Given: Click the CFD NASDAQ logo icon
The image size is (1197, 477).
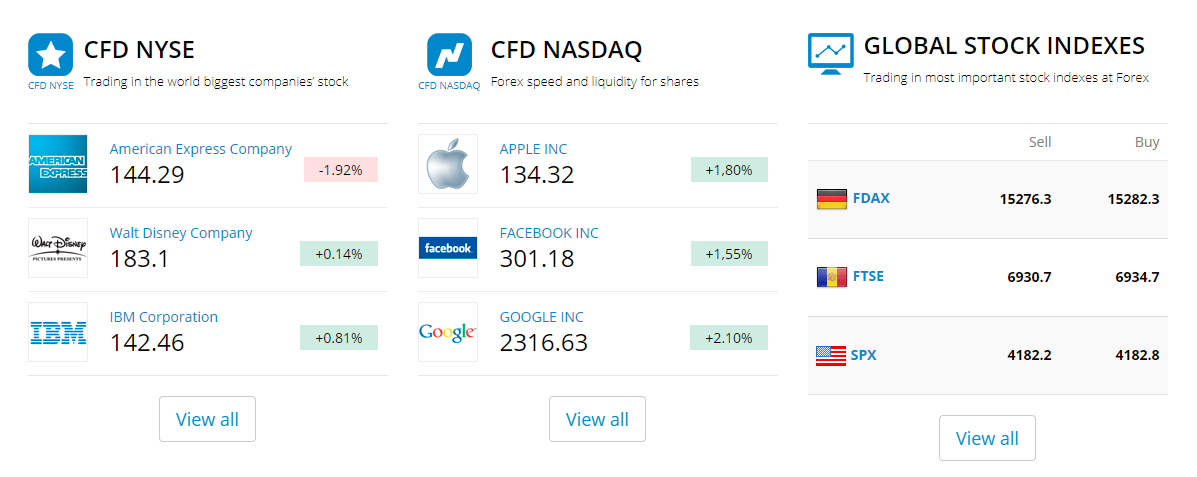Looking at the screenshot, I should (449, 54).
